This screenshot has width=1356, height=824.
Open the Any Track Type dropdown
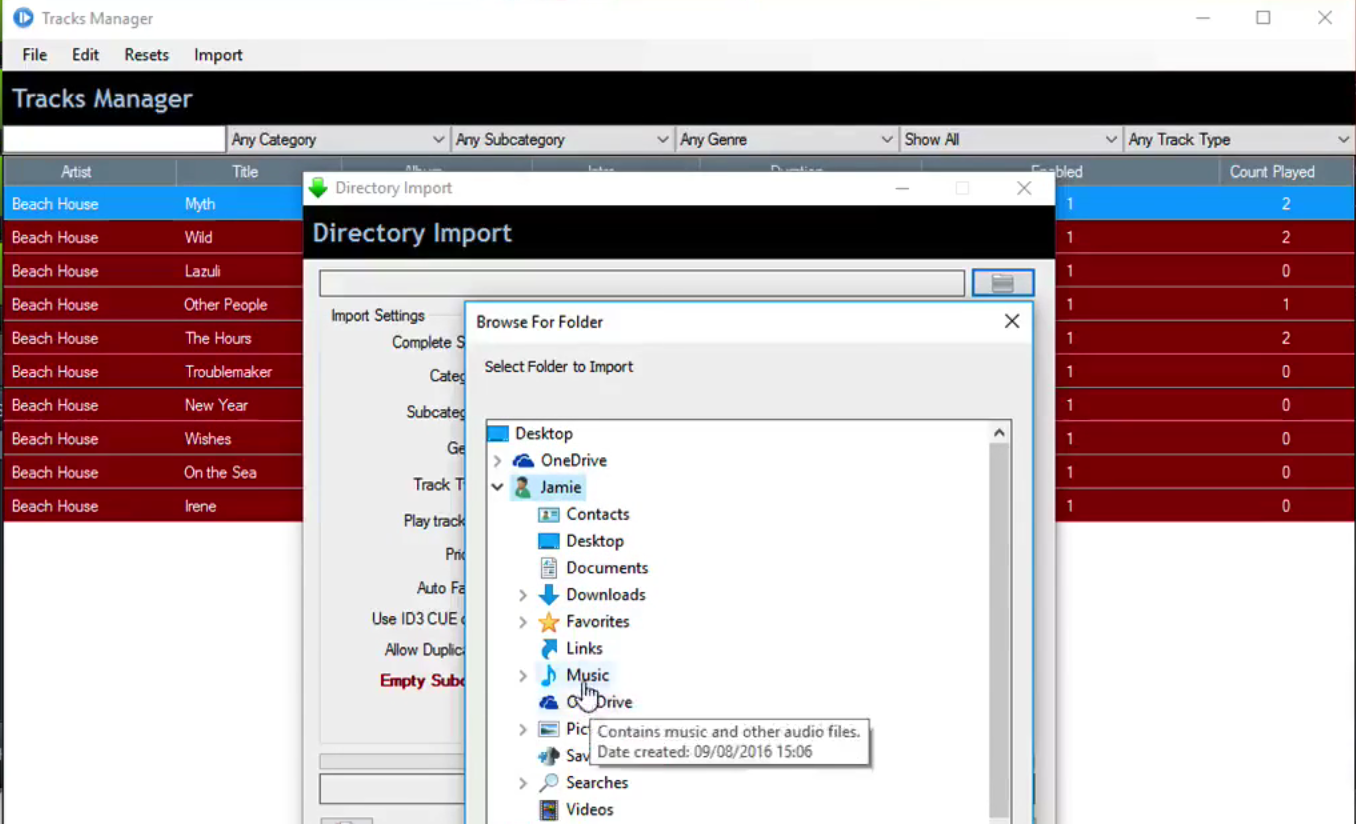(1239, 140)
